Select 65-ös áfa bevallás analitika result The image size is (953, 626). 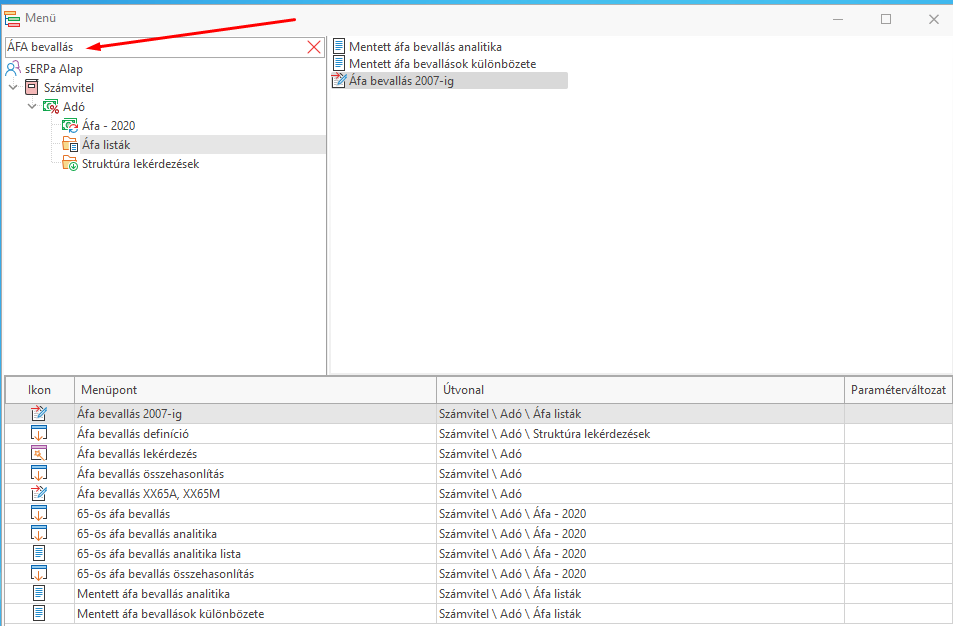point(147,534)
